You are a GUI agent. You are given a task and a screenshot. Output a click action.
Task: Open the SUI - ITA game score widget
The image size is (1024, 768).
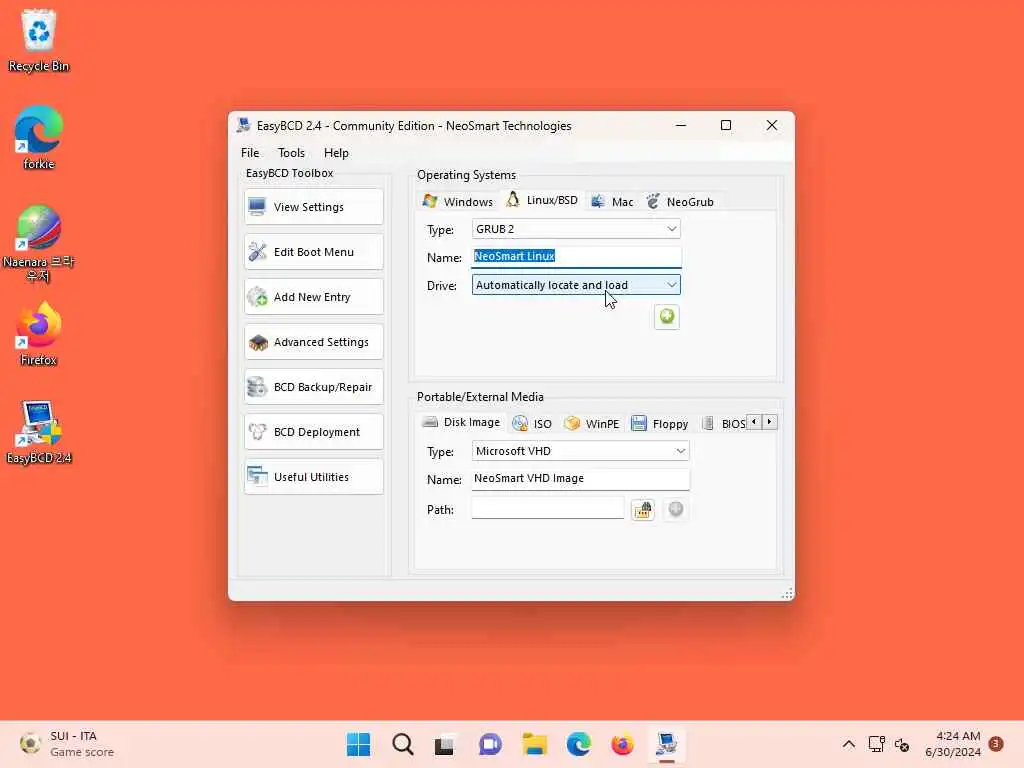tap(67, 744)
